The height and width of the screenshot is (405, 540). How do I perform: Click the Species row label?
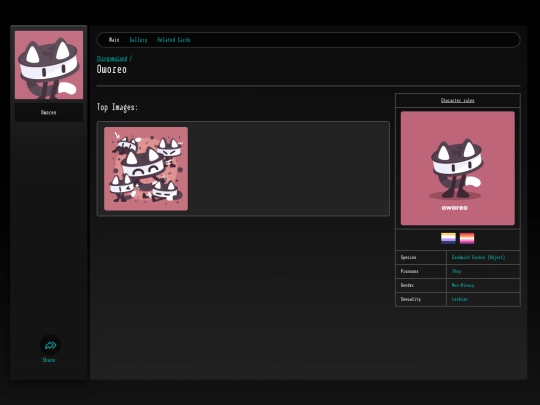[408, 257]
